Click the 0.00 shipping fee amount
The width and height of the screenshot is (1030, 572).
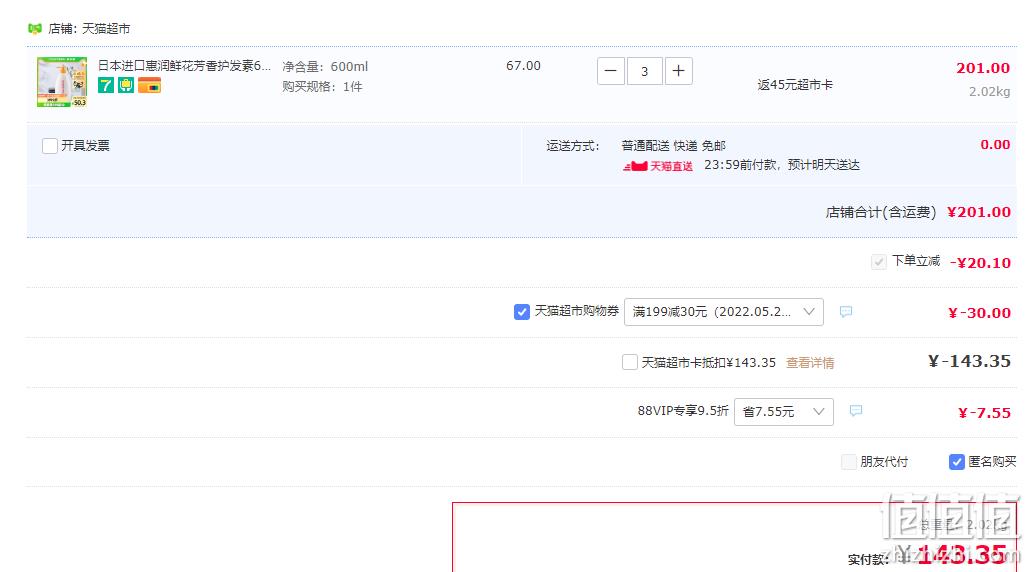[995, 144]
